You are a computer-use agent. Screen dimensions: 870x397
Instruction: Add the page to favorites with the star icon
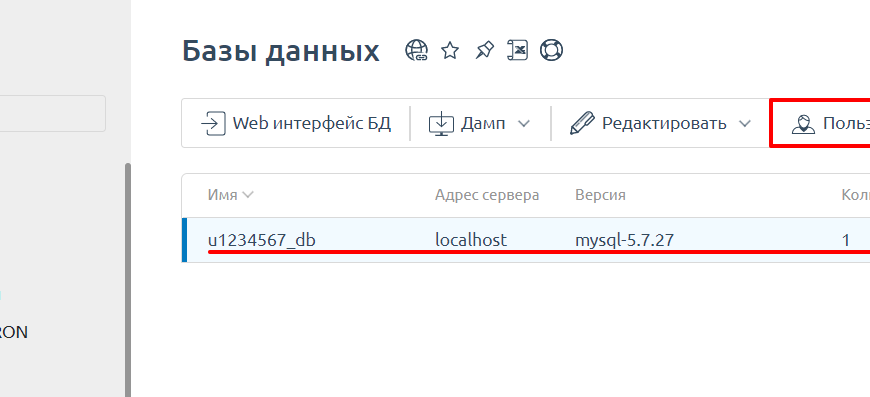(x=450, y=51)
